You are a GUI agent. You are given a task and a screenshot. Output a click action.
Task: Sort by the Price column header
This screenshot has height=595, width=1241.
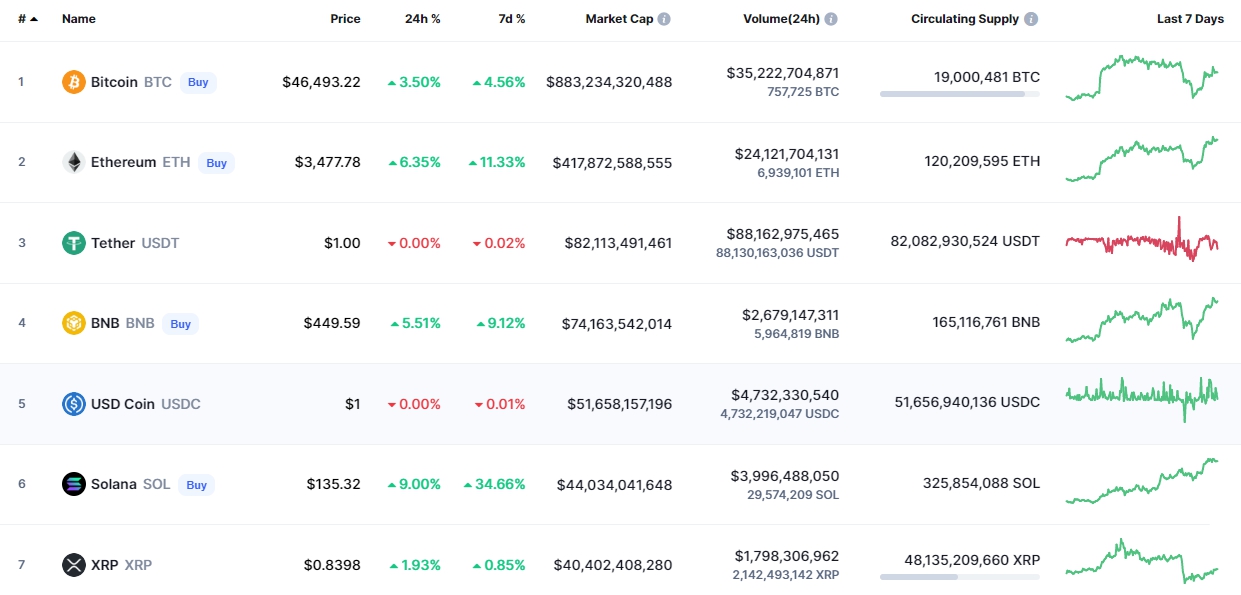pyautogui.click(x=345, y=19)
